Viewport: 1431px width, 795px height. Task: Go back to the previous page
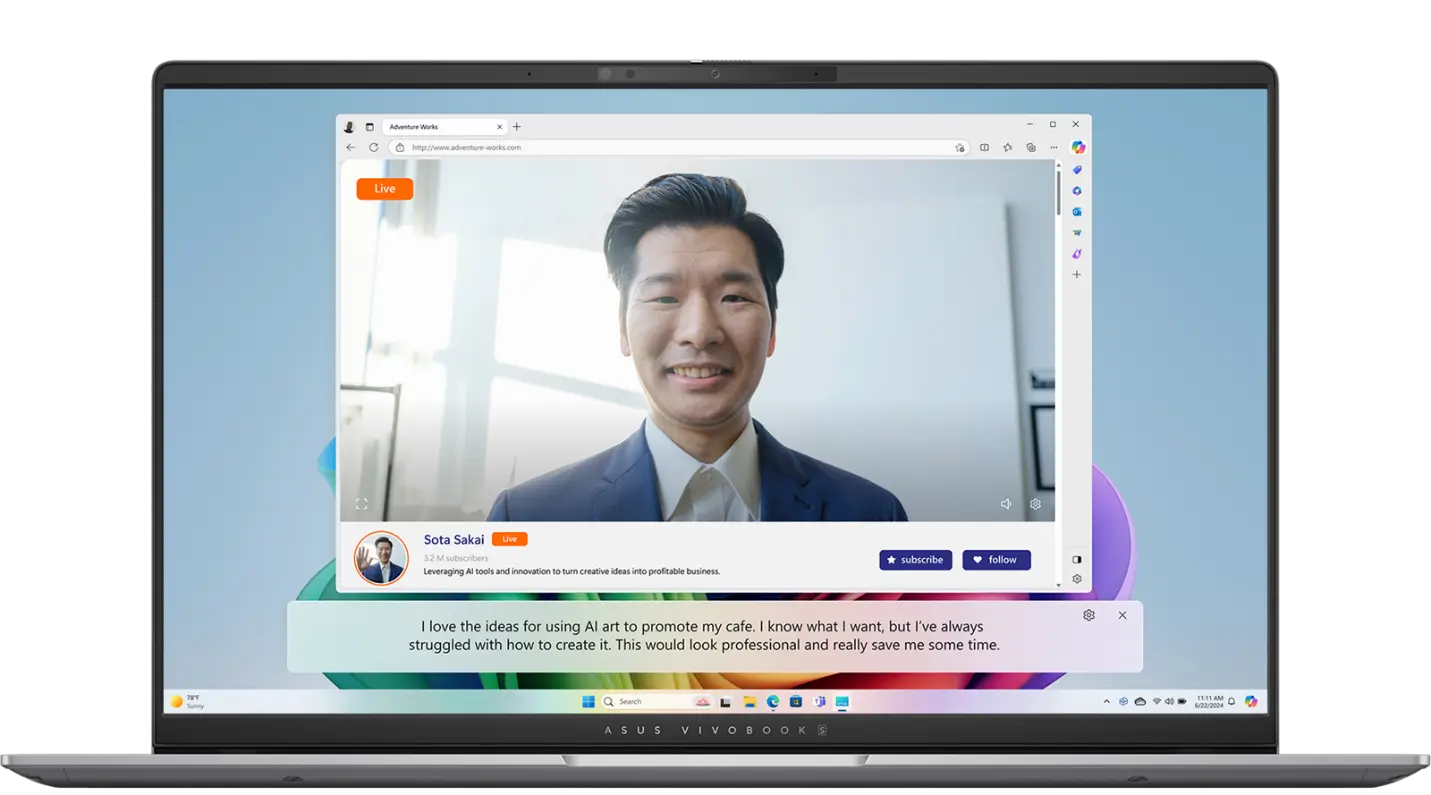coord(350,147)
